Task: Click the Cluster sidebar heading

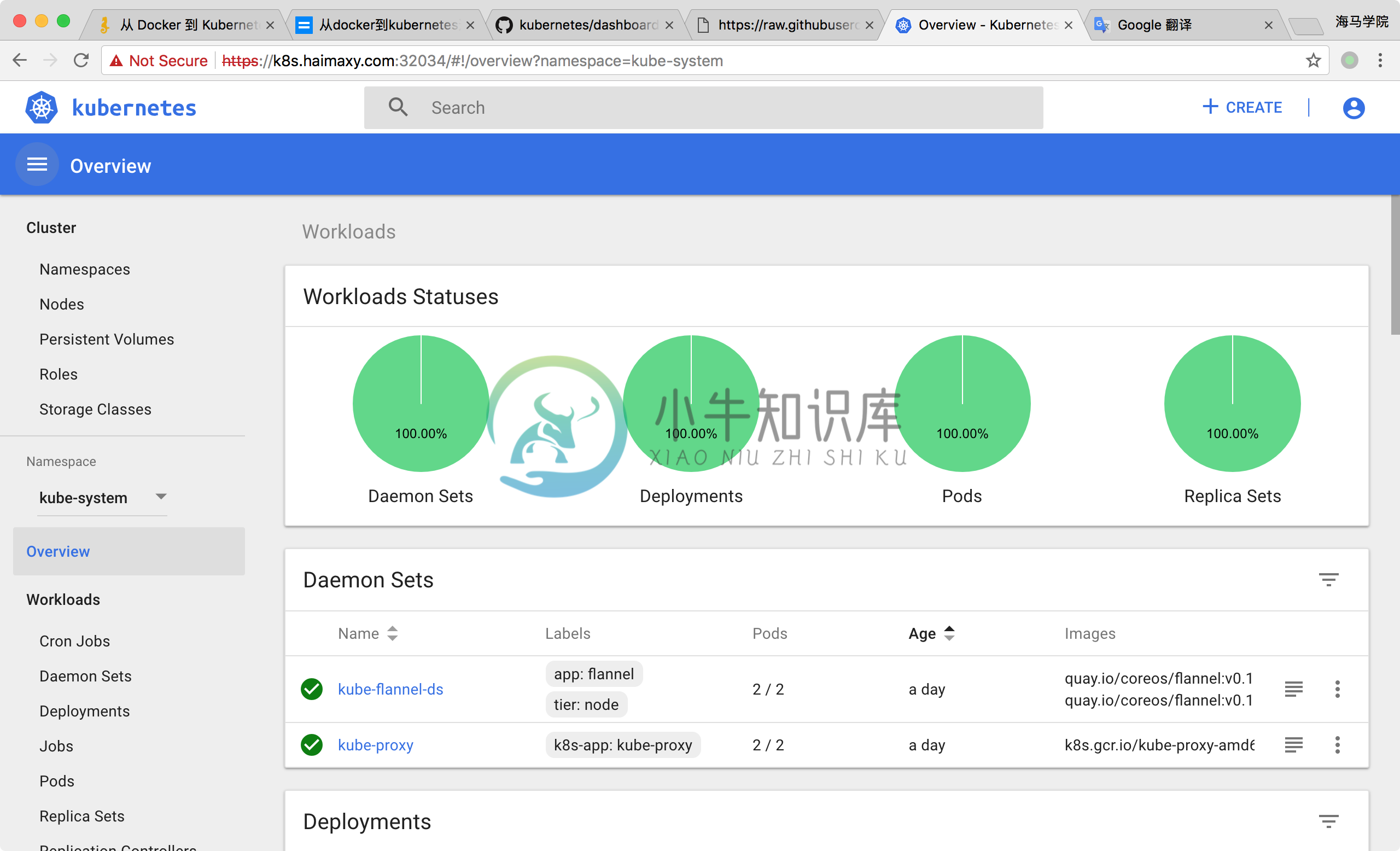Action: [51, 227]
